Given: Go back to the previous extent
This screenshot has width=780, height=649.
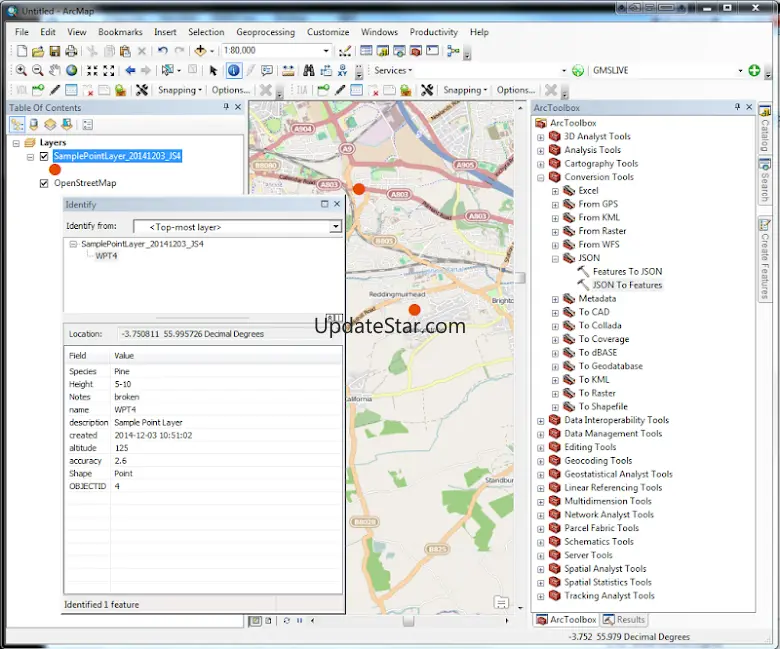Looking at the screenshot, I should [x=130, y=71].
